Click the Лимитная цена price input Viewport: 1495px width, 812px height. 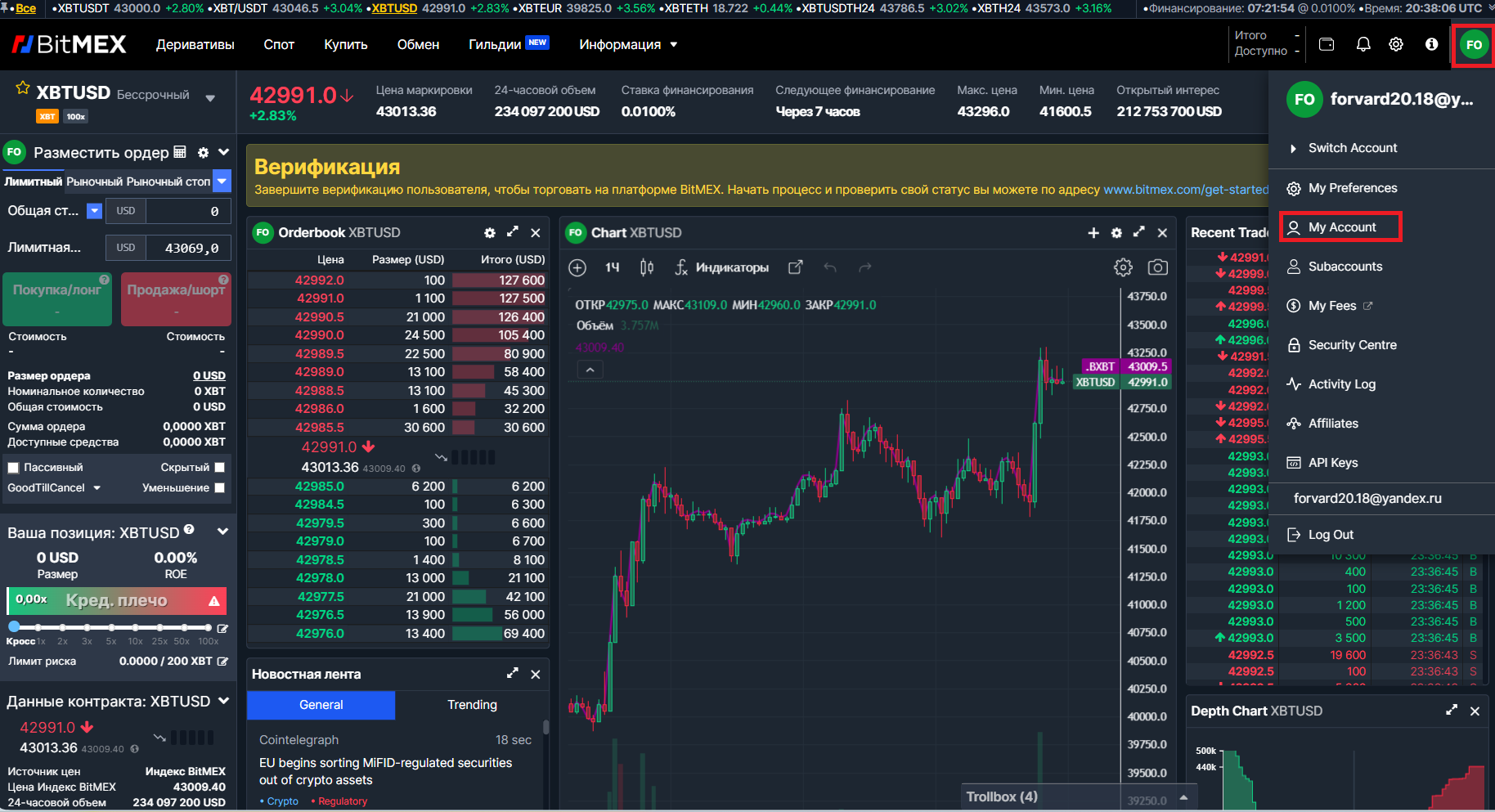188,248
